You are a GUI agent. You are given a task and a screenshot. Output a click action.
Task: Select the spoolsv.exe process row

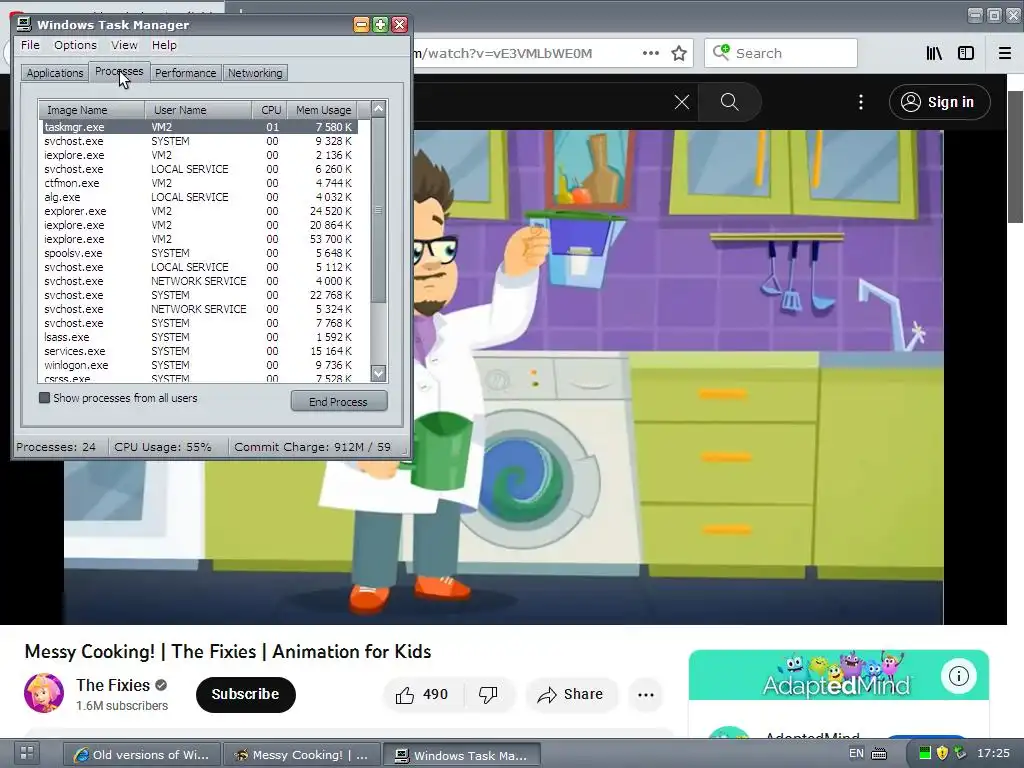point(200,253)
